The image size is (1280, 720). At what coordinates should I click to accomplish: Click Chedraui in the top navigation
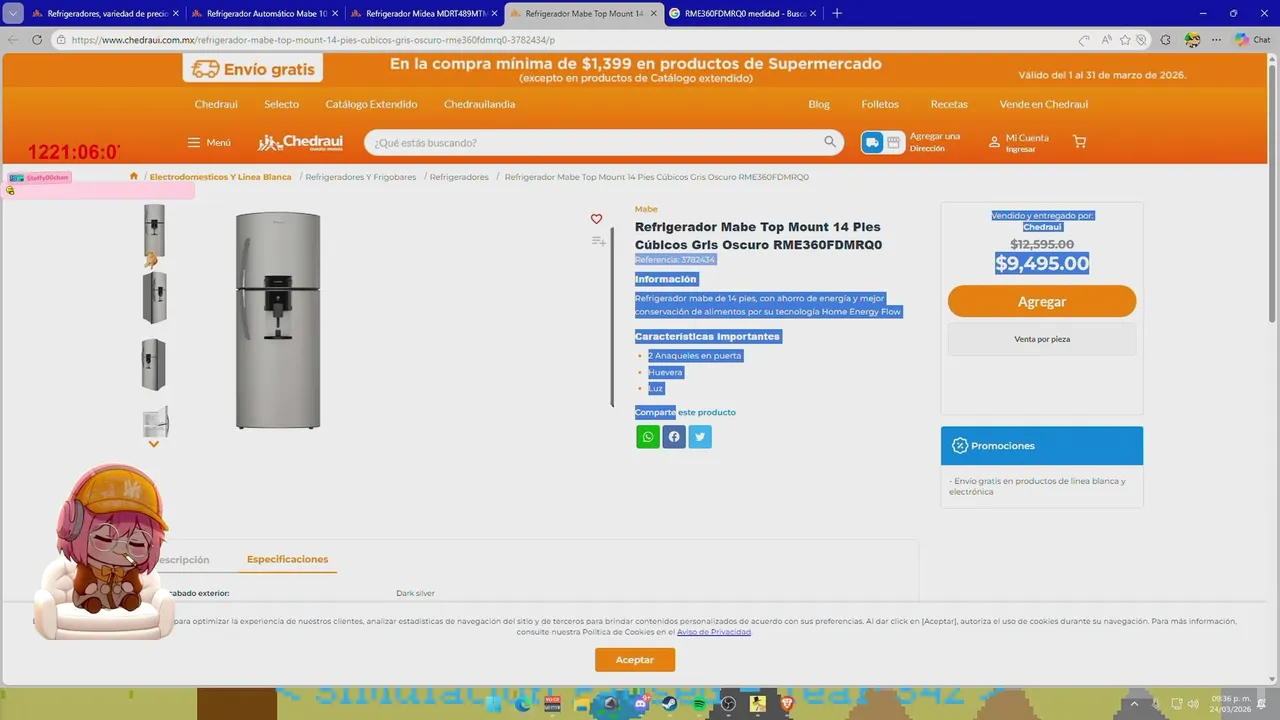tap(216, 104)
